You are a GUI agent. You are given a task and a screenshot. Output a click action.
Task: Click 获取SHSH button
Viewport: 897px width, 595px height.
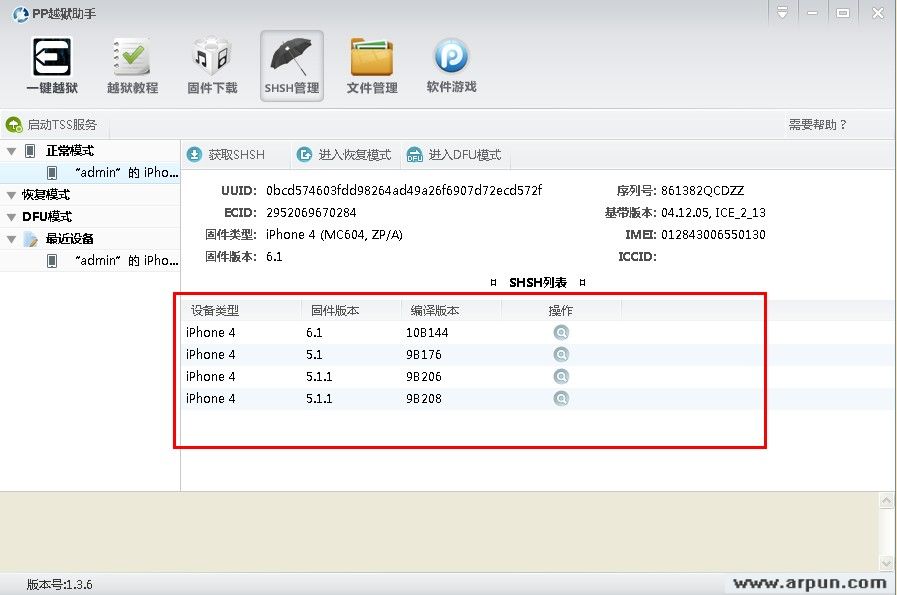pyautogui.click(x=226, y=154)
